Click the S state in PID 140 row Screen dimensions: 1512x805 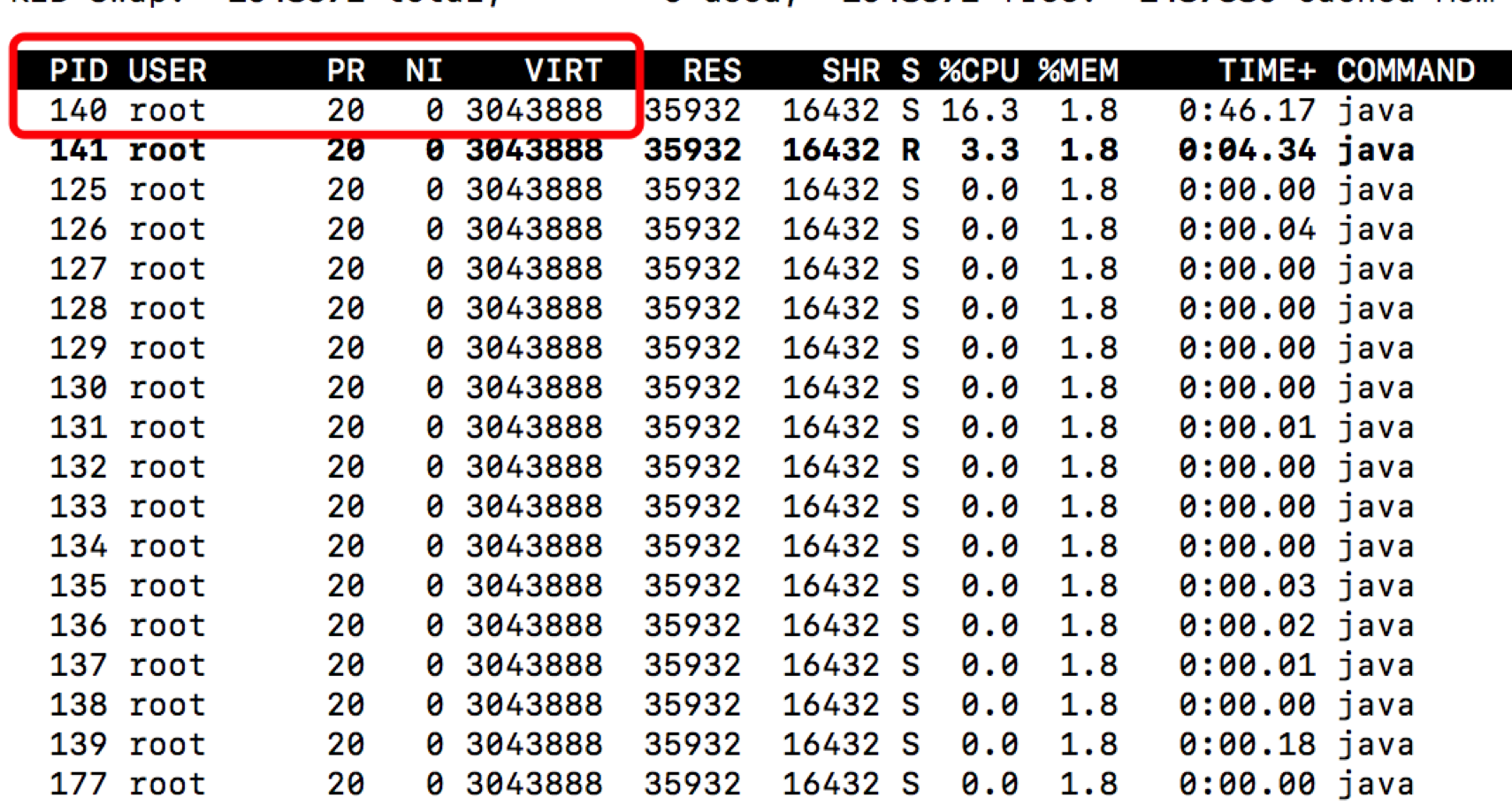[911, 111]
